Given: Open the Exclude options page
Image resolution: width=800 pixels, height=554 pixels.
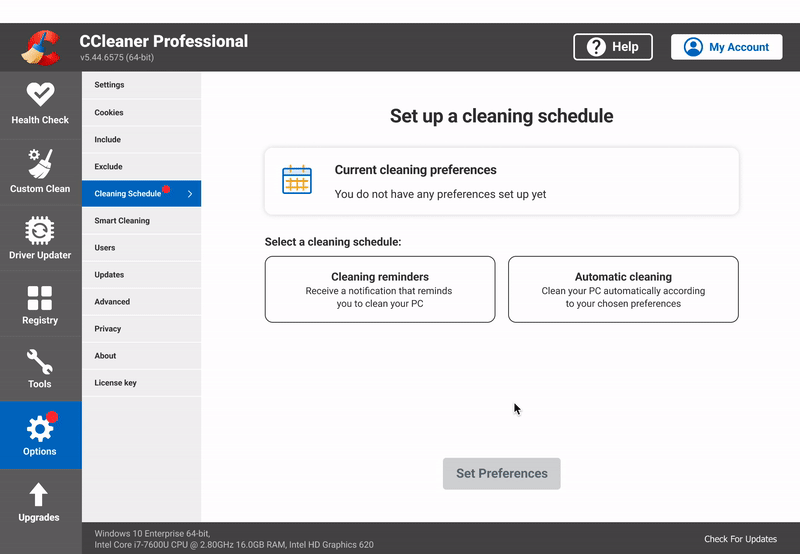Looking at the screenshot, I should (x=141, y=166).
